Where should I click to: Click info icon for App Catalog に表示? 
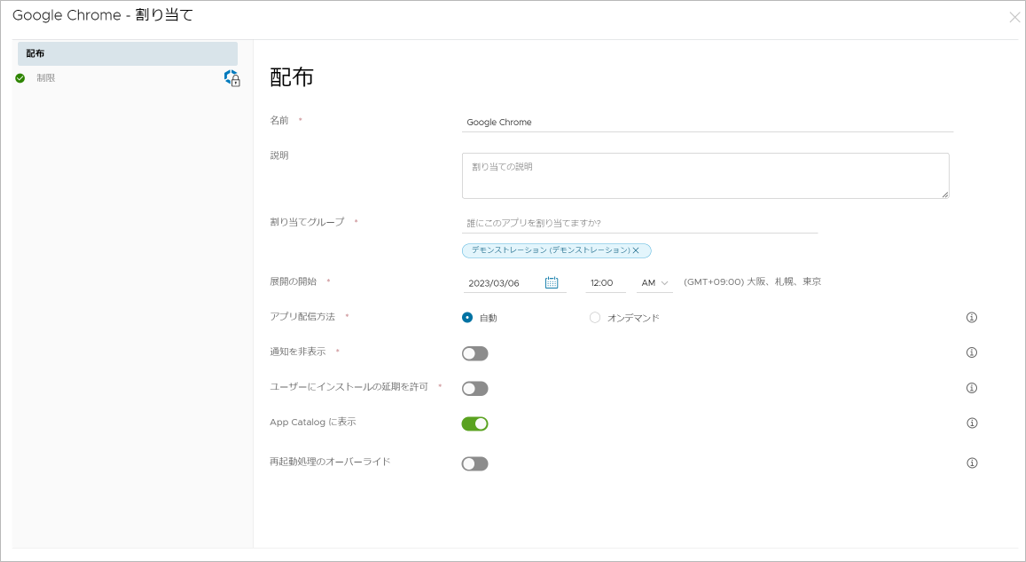coord(972,423)
